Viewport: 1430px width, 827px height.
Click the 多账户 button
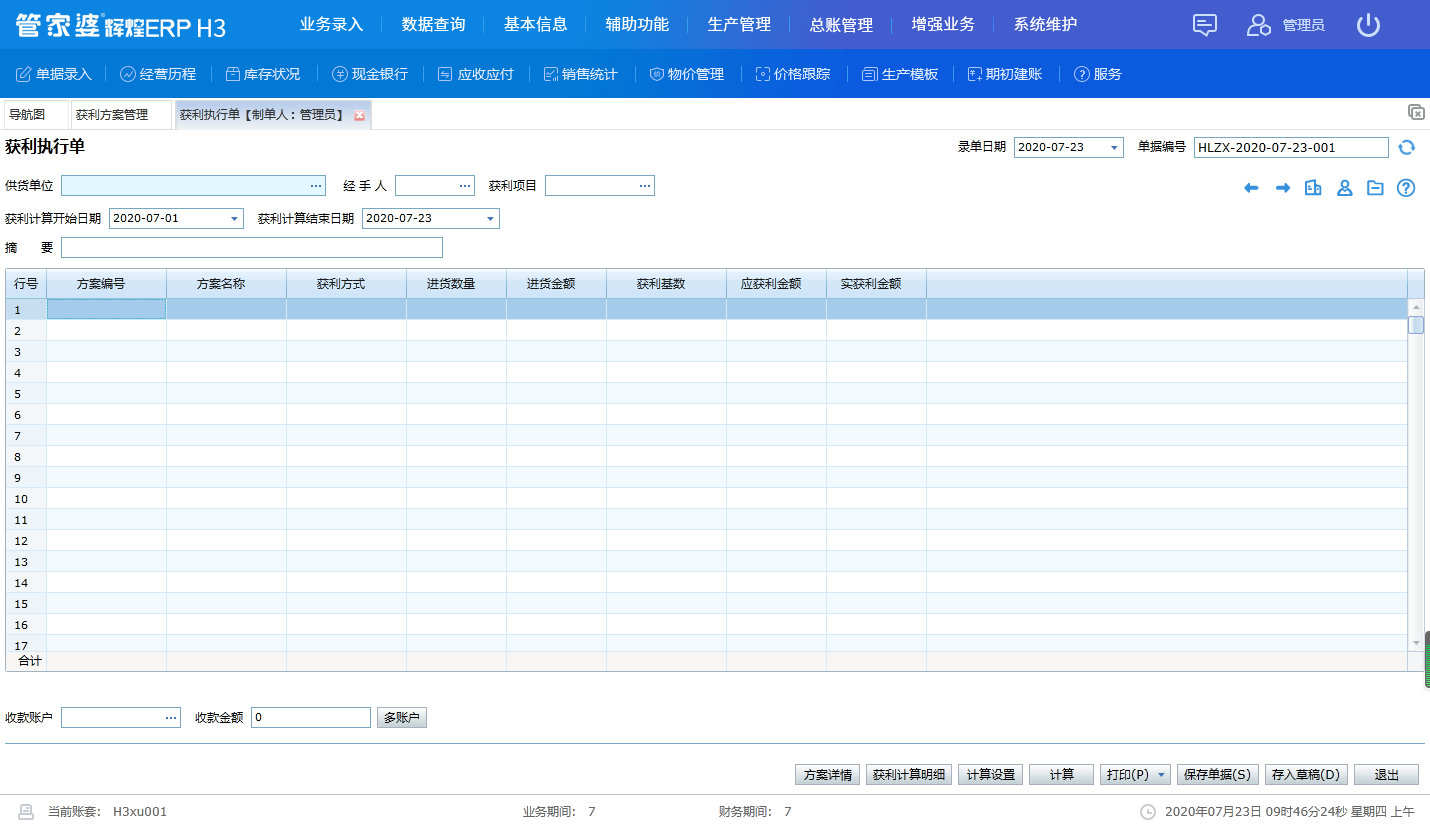click(402, 718)
